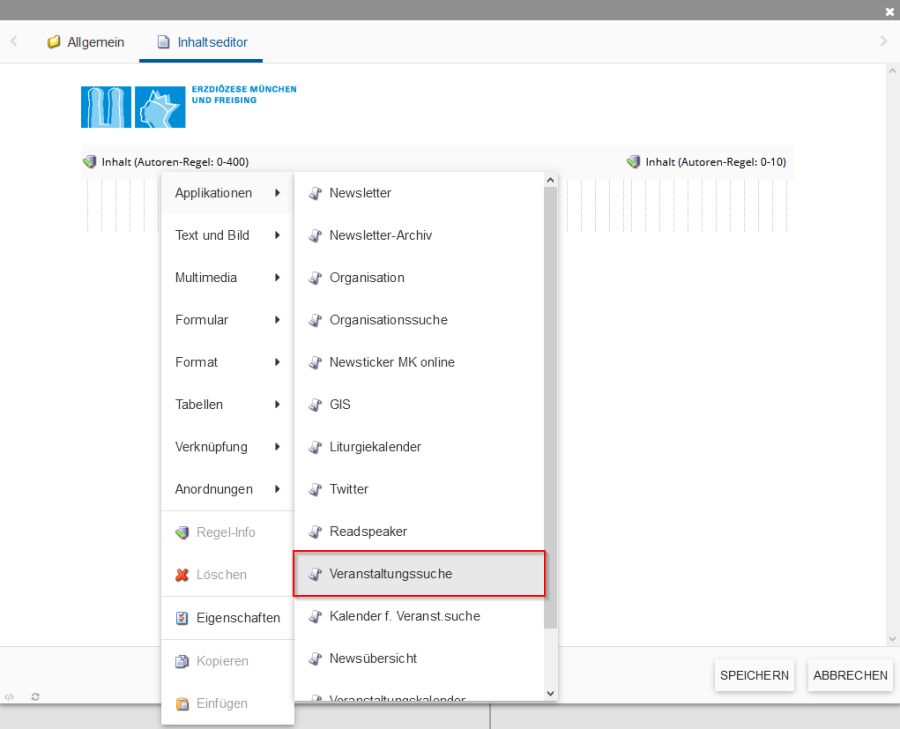This screenshot has height=729, width=900.
Task: Click the Kopieren copy icon
Action: pos(182,661)
